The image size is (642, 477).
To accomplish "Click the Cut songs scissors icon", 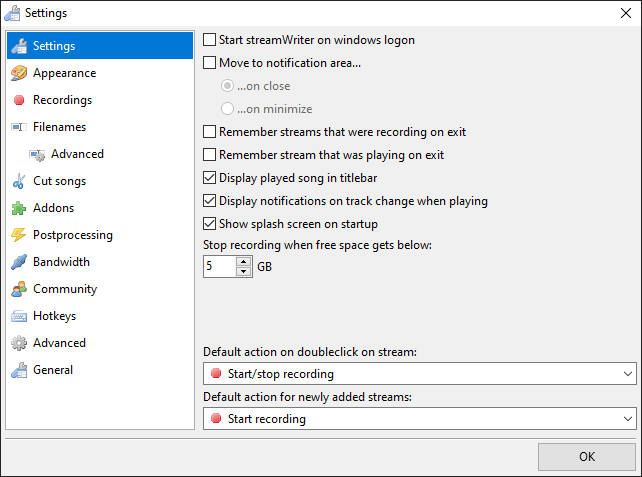I will (19, 181).
